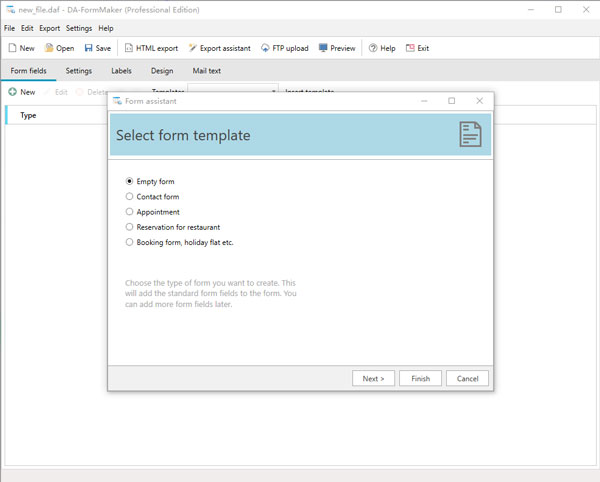Switch to the Design tab

point(162,71)
